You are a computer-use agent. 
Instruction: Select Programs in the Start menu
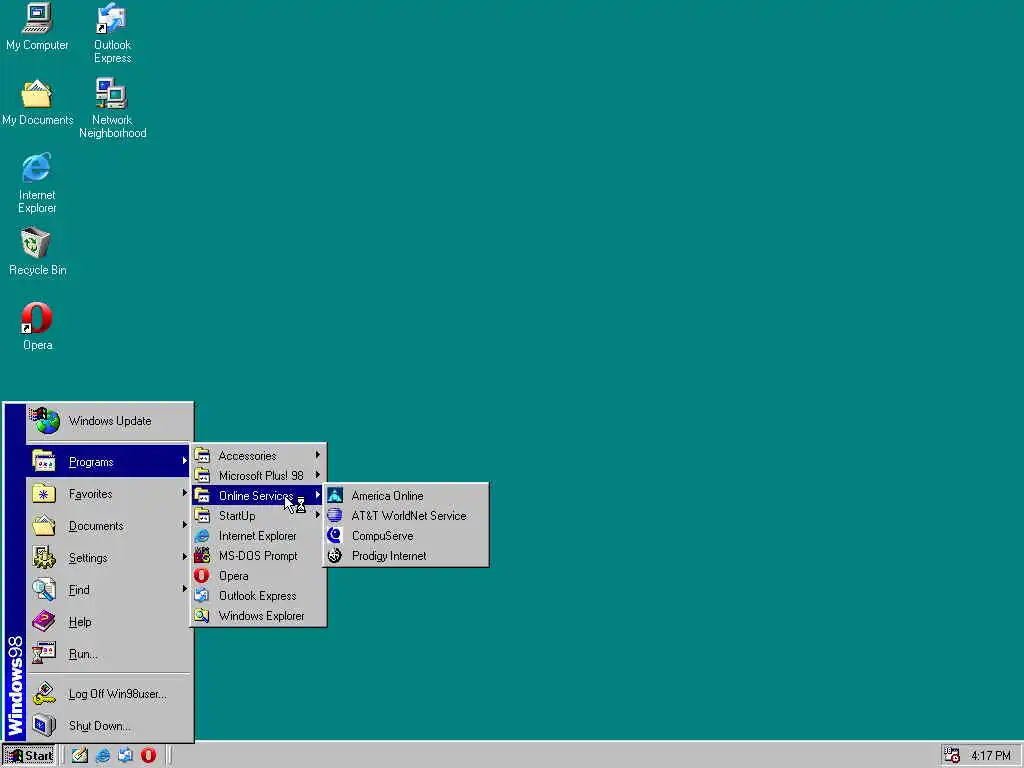(109, 462)
